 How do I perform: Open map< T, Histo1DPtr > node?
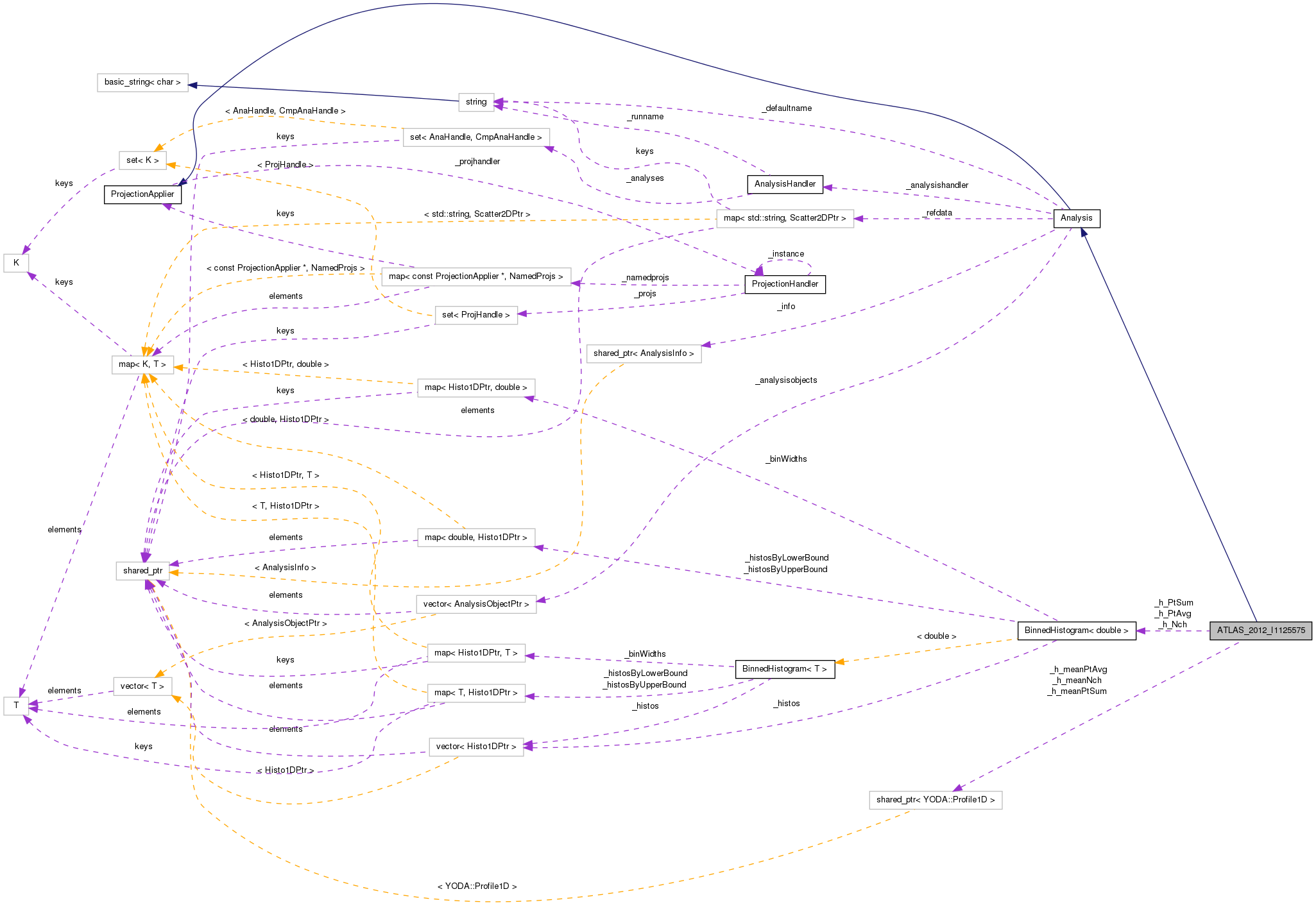pos(476,693)
